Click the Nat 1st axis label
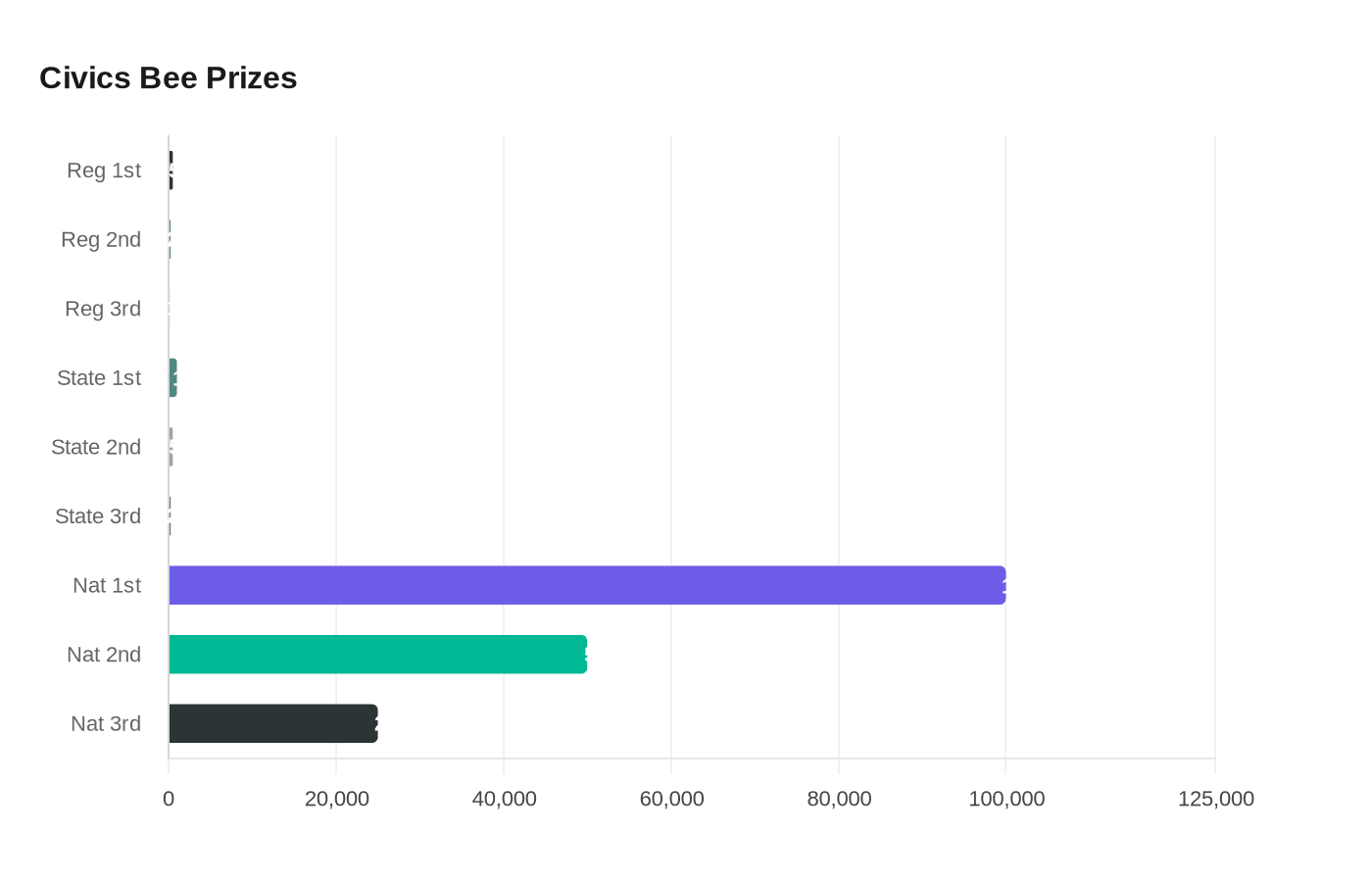The width and height of the screenshot is (1372, 882). pos(107,585)
